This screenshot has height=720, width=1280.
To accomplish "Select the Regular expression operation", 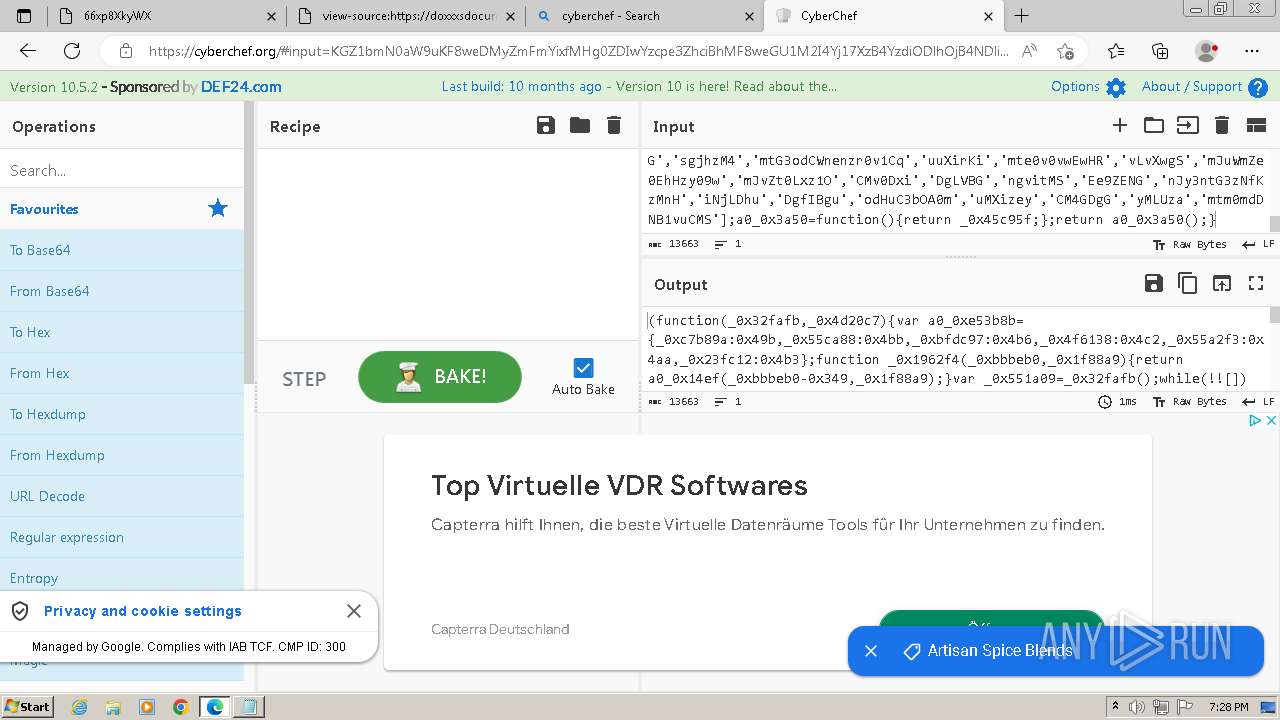I will [122, 537].
